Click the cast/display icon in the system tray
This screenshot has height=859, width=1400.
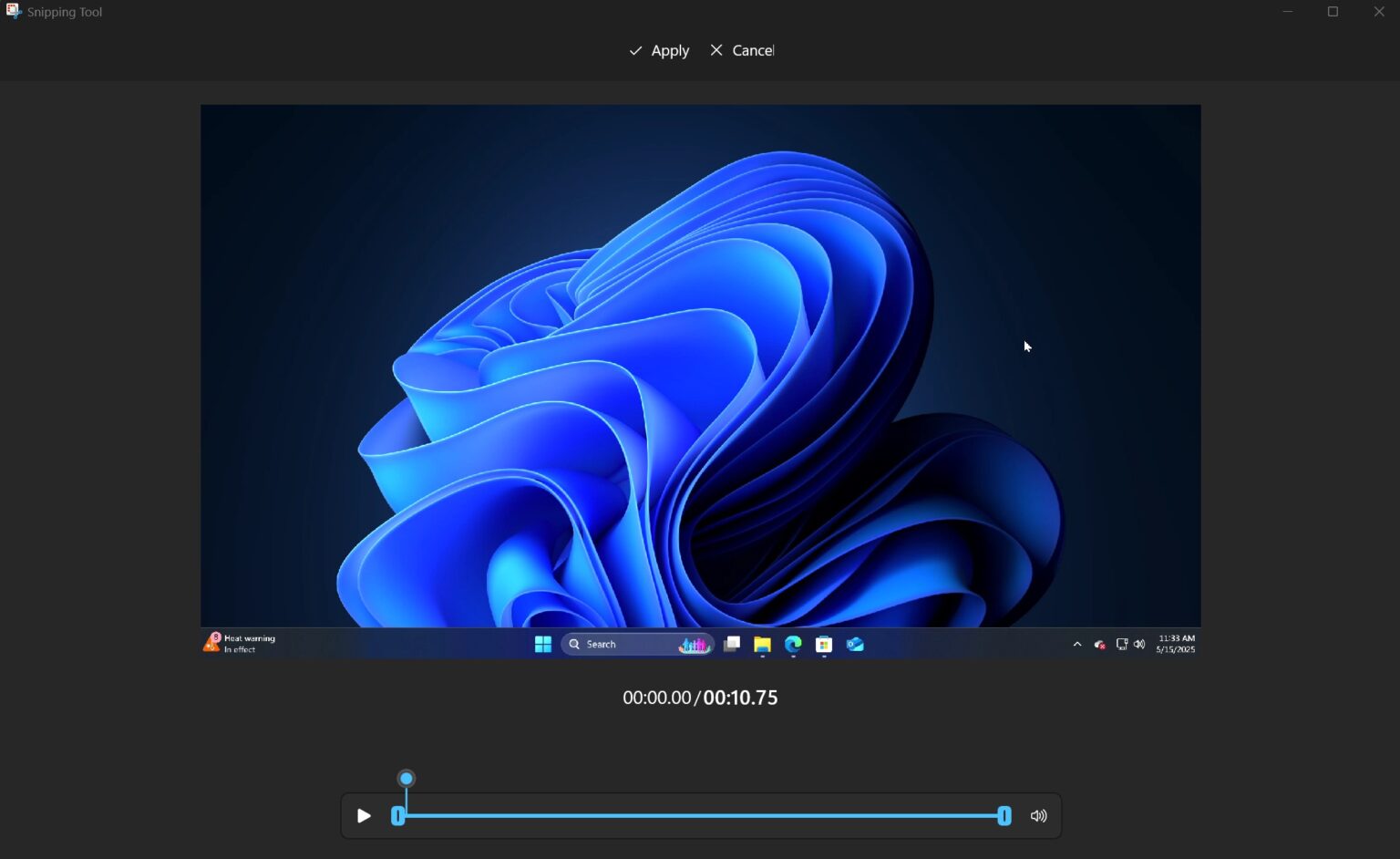click(x=1122, y=643)
